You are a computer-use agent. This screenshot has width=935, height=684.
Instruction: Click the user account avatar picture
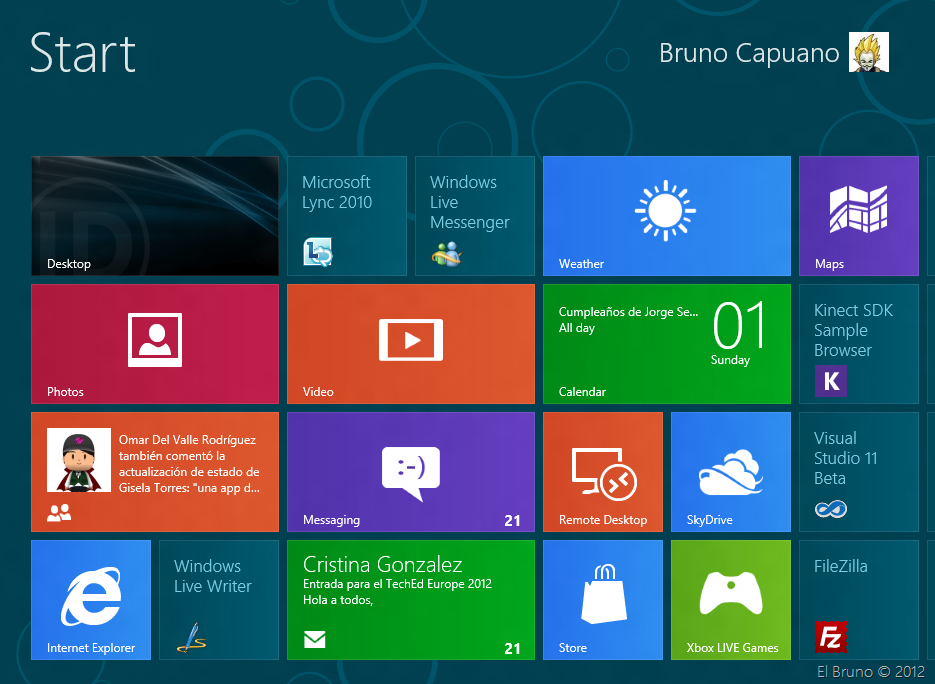[868, 52]
